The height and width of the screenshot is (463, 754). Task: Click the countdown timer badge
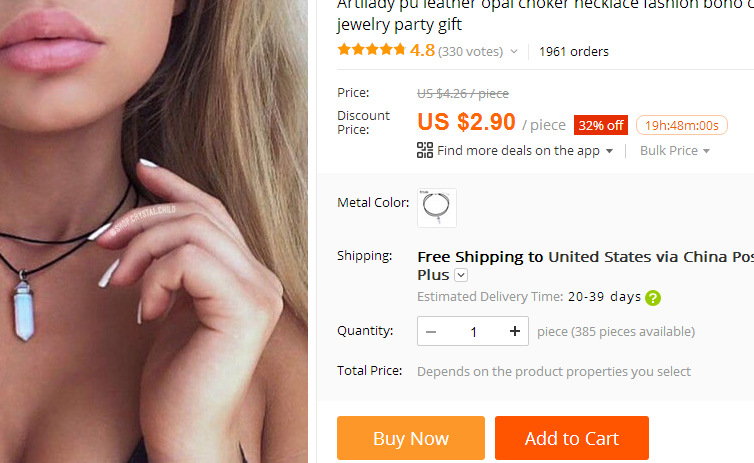(x=682, y=125)
